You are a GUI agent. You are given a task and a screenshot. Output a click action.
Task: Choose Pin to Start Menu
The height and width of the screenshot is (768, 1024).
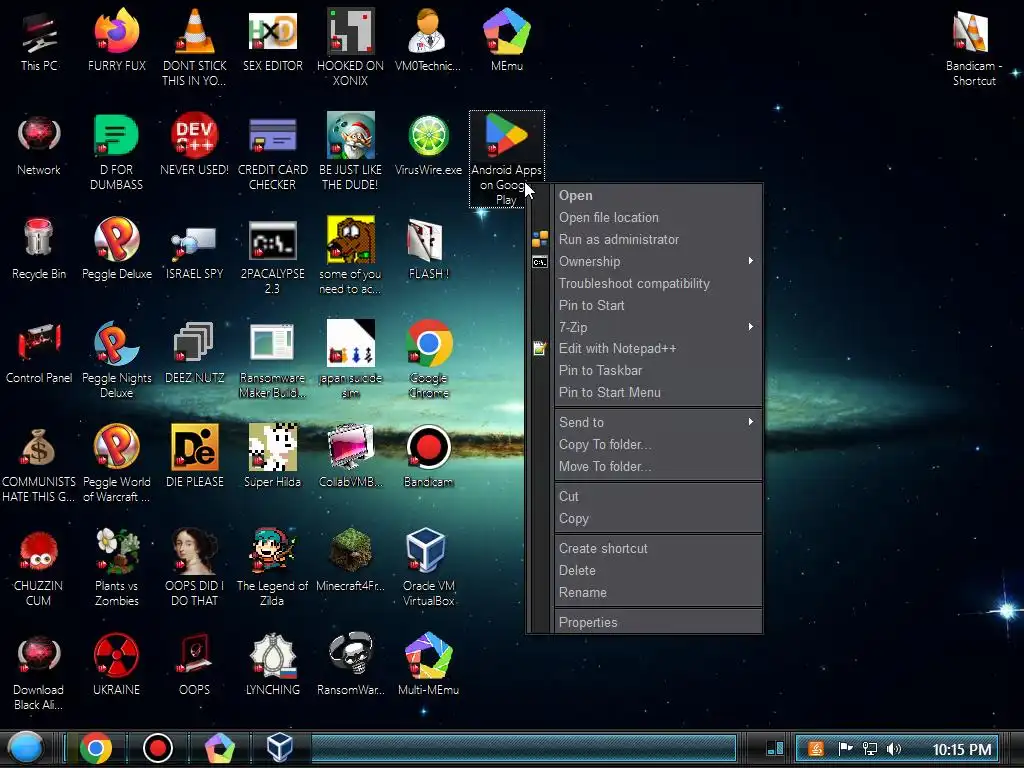point(658,392)
